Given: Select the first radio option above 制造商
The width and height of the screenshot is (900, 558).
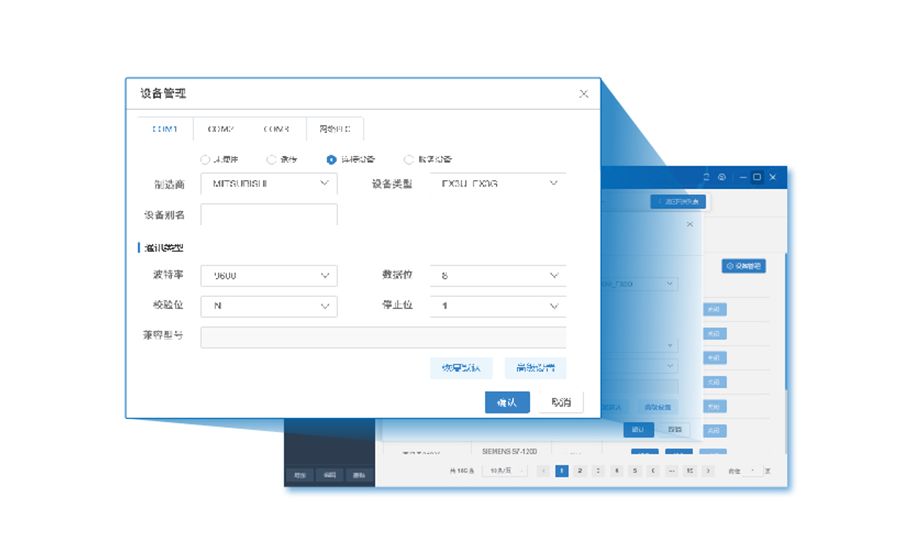Looking at the screenshot, I should tap(205, 159).
